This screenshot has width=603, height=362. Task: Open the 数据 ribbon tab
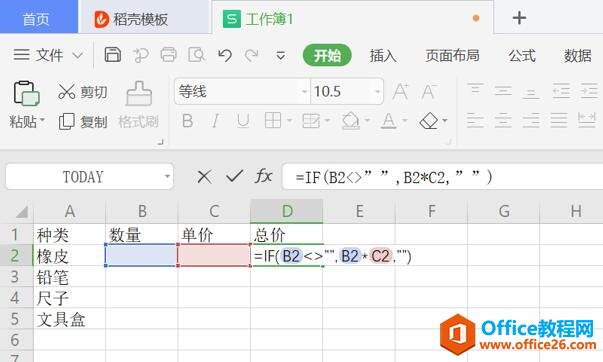coord(578,56)
